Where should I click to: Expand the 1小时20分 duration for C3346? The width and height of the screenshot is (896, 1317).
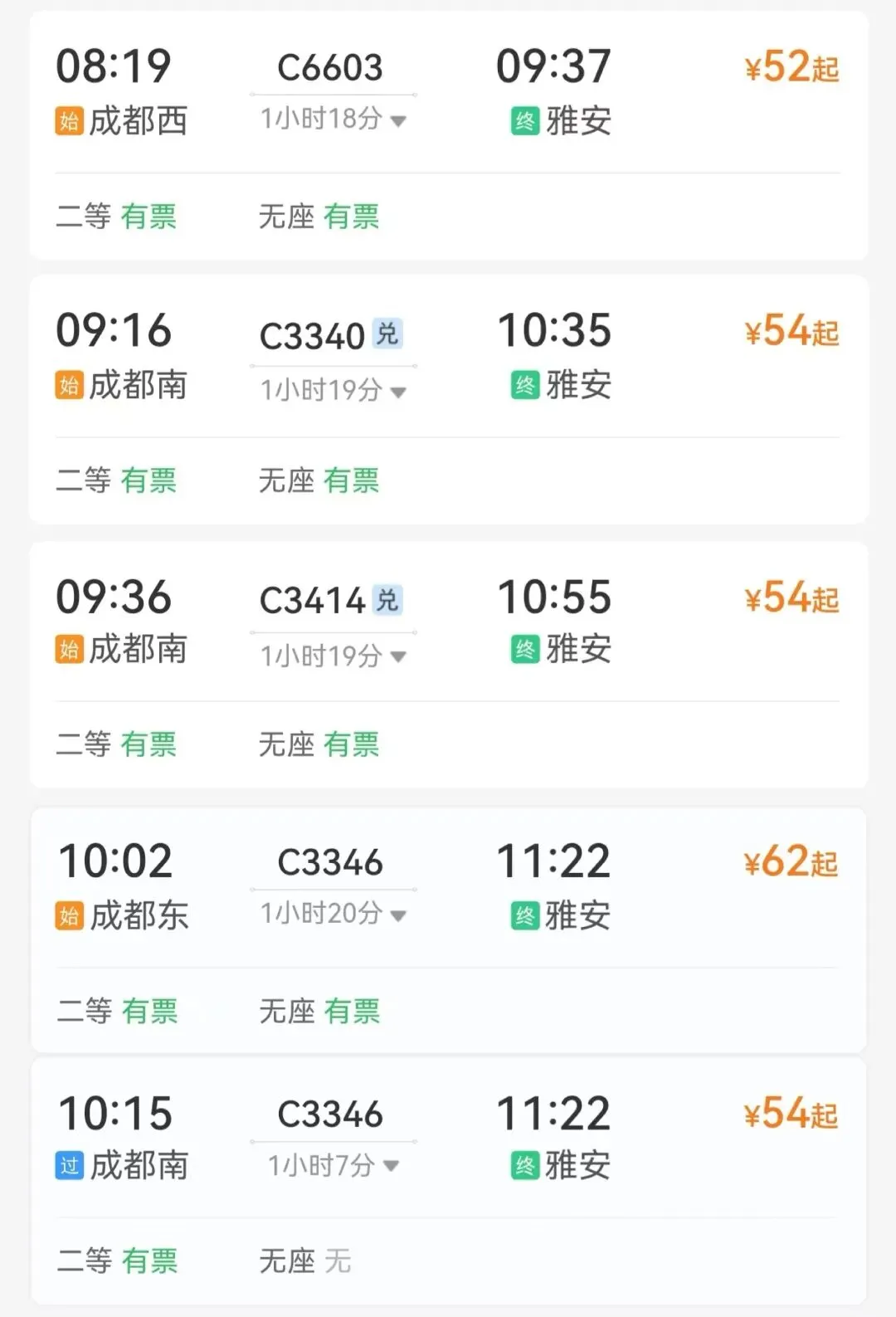pyautogui.click(x=334, y=914)
